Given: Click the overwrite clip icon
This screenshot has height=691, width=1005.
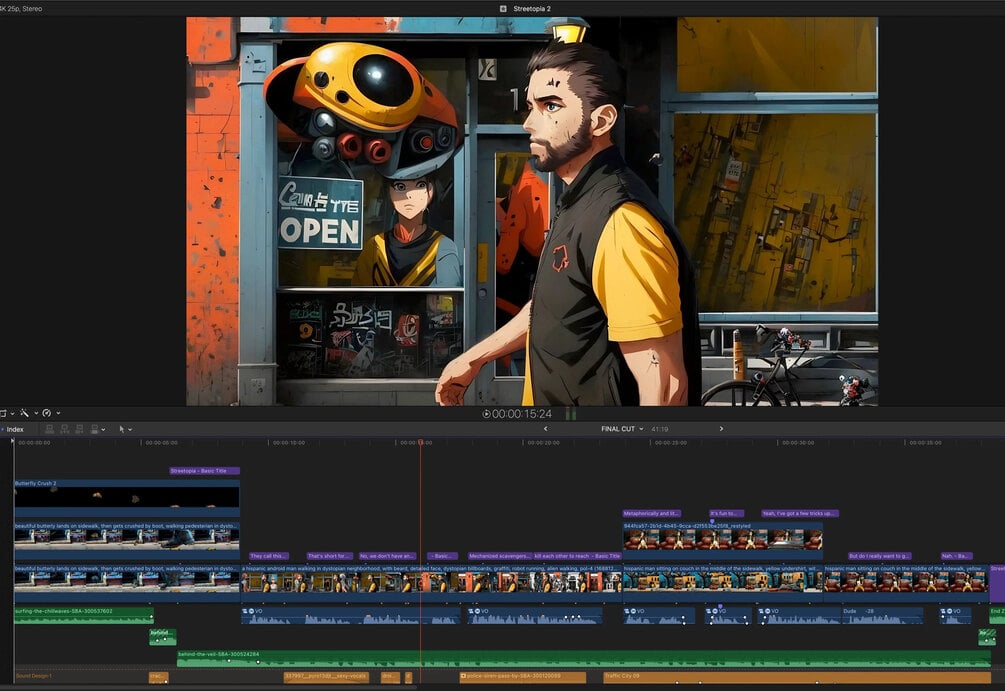Looking at the screenshot, I should [x=94, y=429].
